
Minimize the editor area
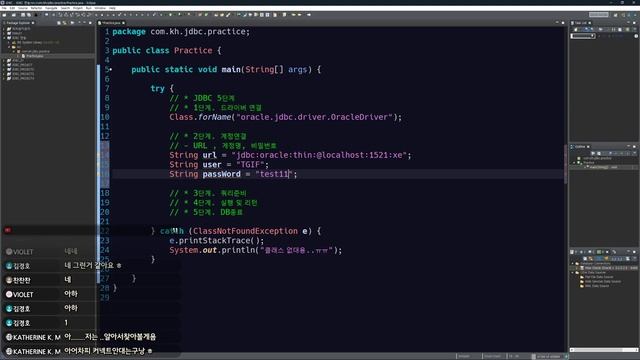(x=557, y=22)
